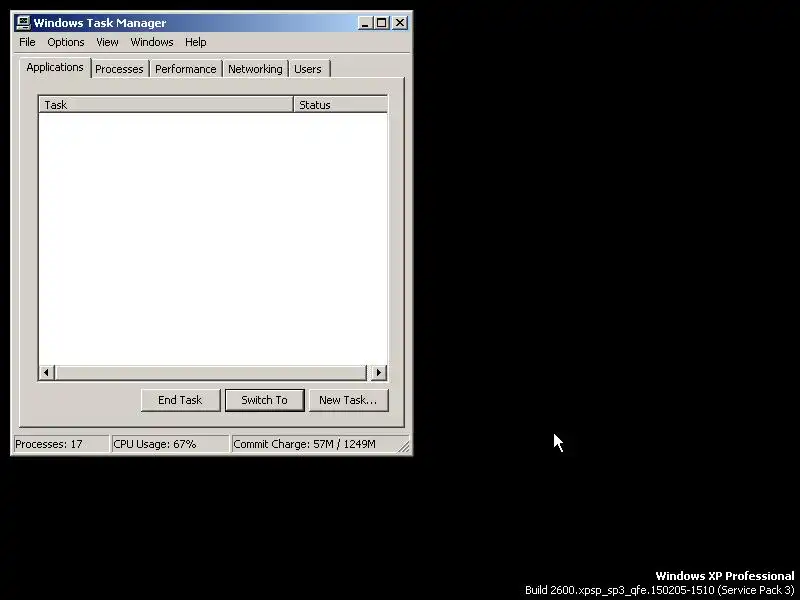Switch to the Processes tab
The height and width of the screenshot is (600, 800).
pos(119,69)
